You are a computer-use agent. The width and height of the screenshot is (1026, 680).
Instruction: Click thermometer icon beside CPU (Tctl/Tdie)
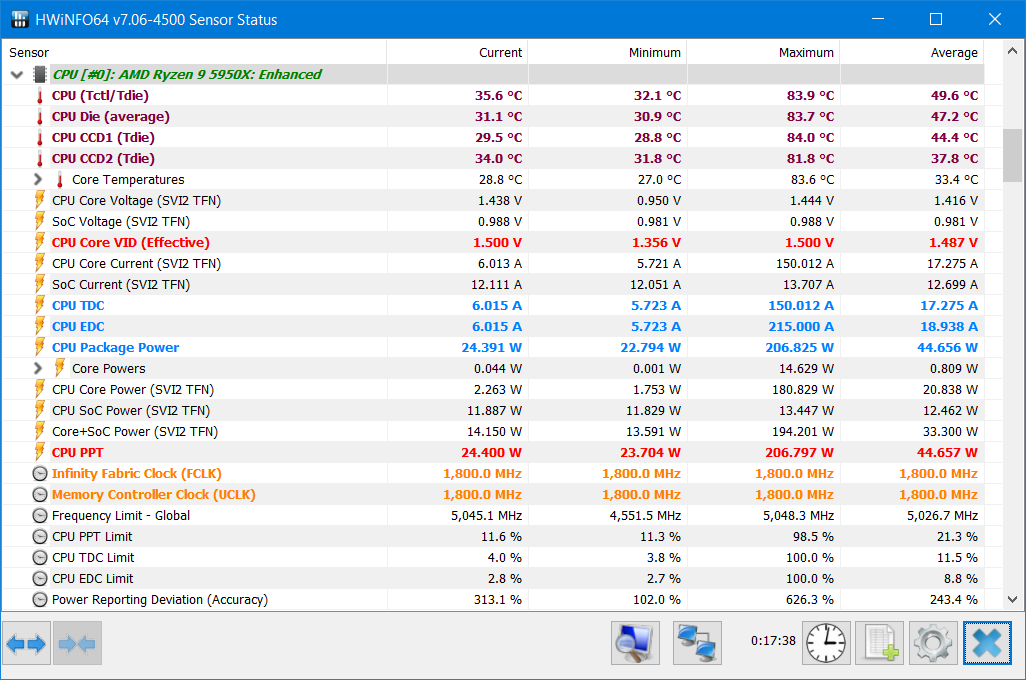(40, 96)
